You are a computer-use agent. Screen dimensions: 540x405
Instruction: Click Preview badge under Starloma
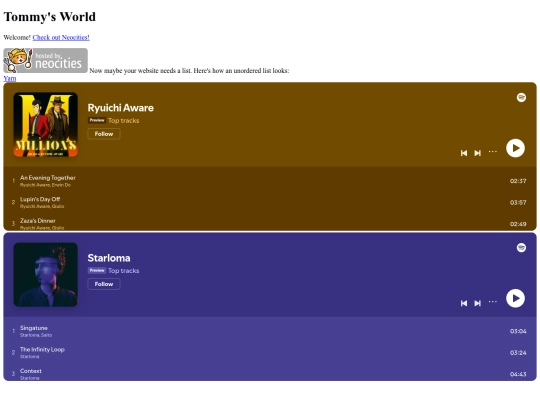point(97,270)
